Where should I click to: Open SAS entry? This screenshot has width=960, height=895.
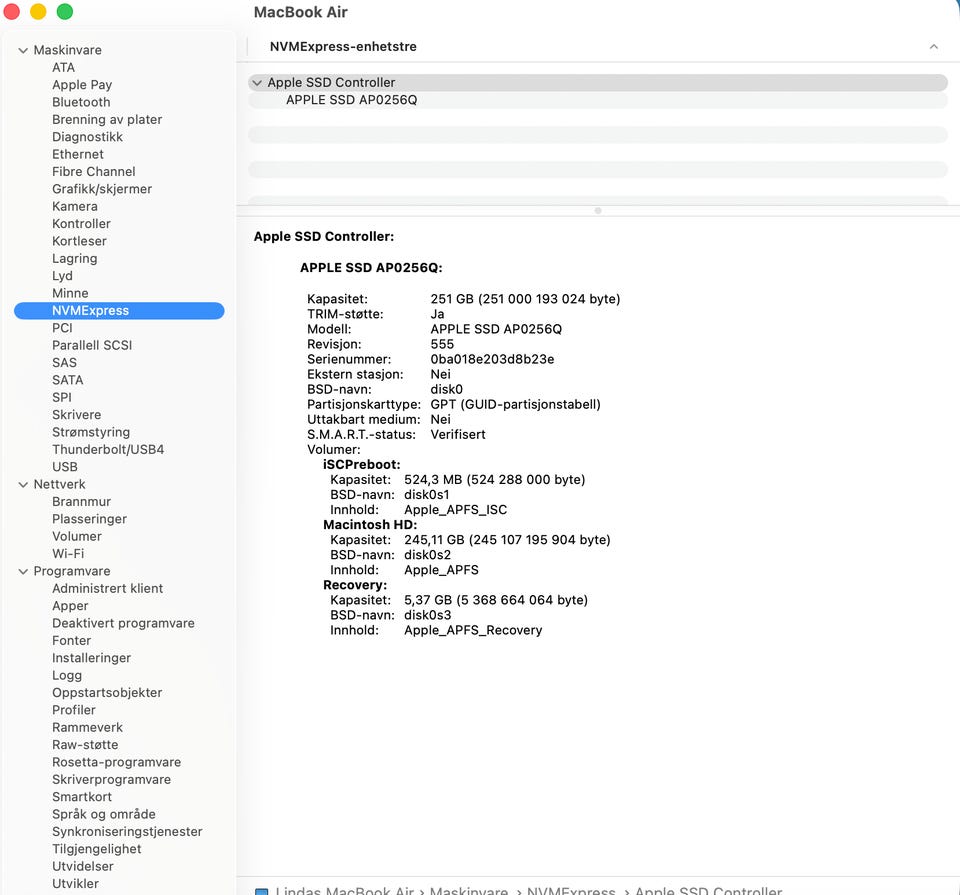pos(64,362)
